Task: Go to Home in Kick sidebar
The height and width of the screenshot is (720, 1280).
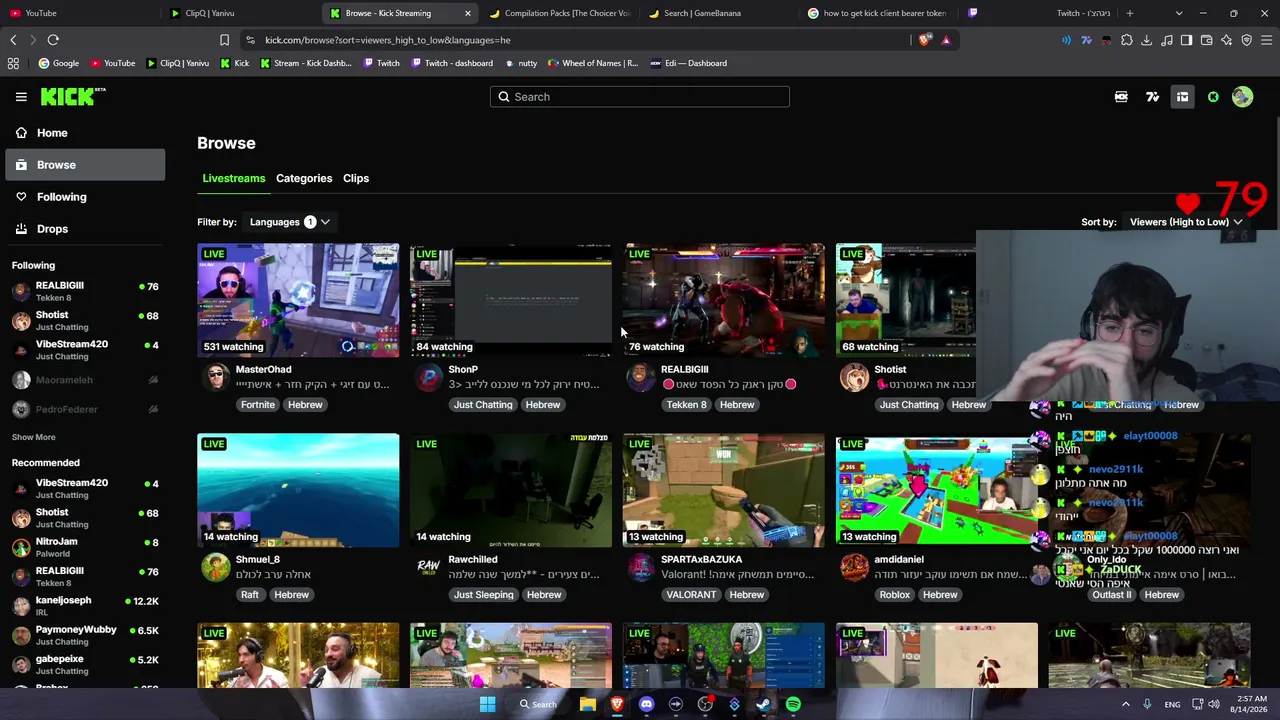Action: 85,133
